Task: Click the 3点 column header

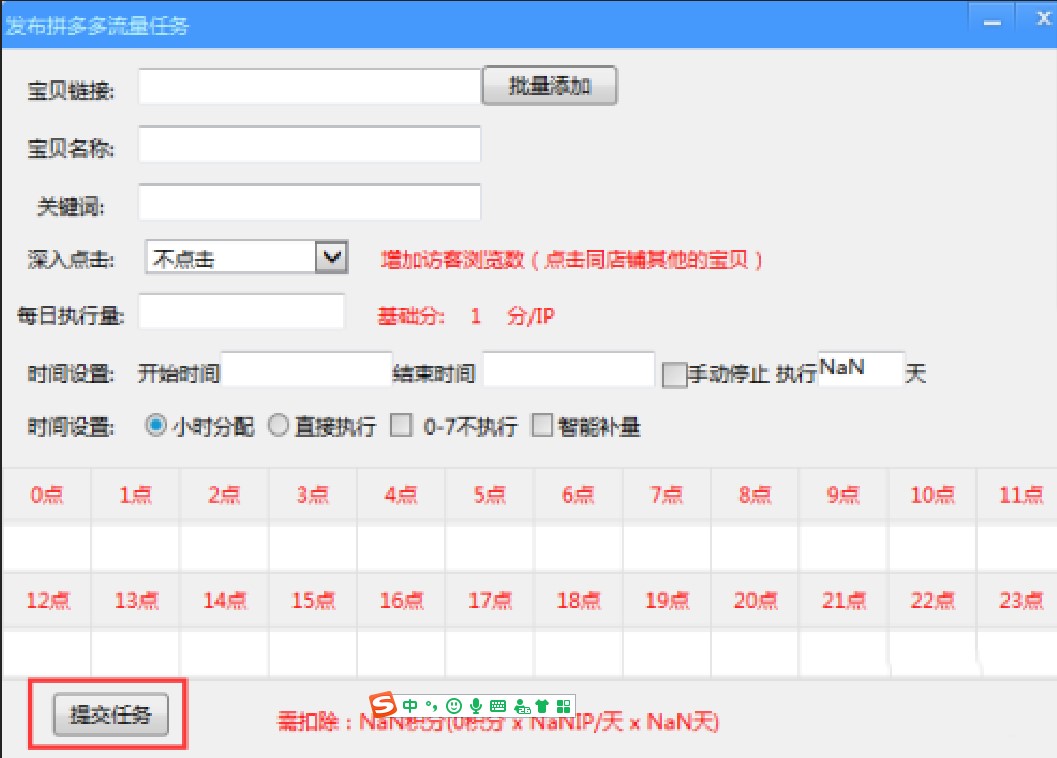Action: [x=313, y=495]
